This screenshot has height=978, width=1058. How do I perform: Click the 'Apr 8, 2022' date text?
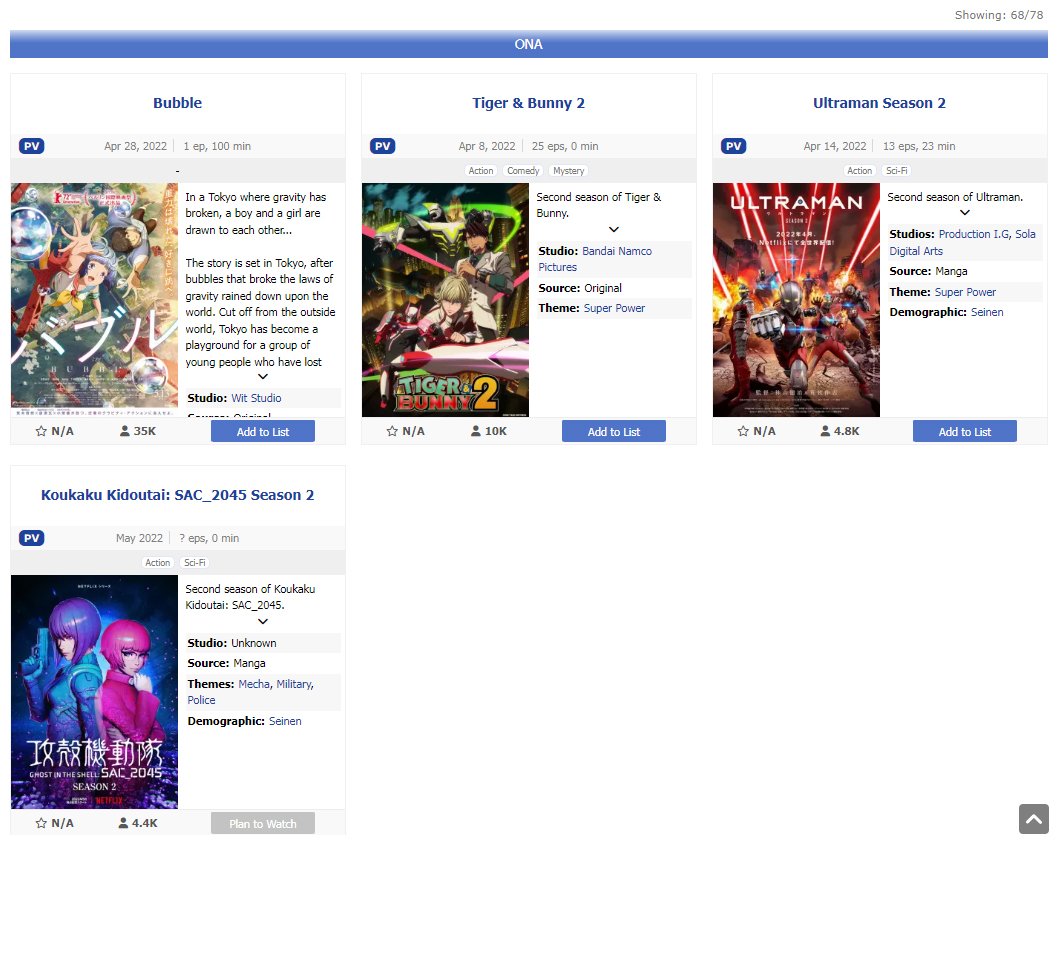(487, 146)
